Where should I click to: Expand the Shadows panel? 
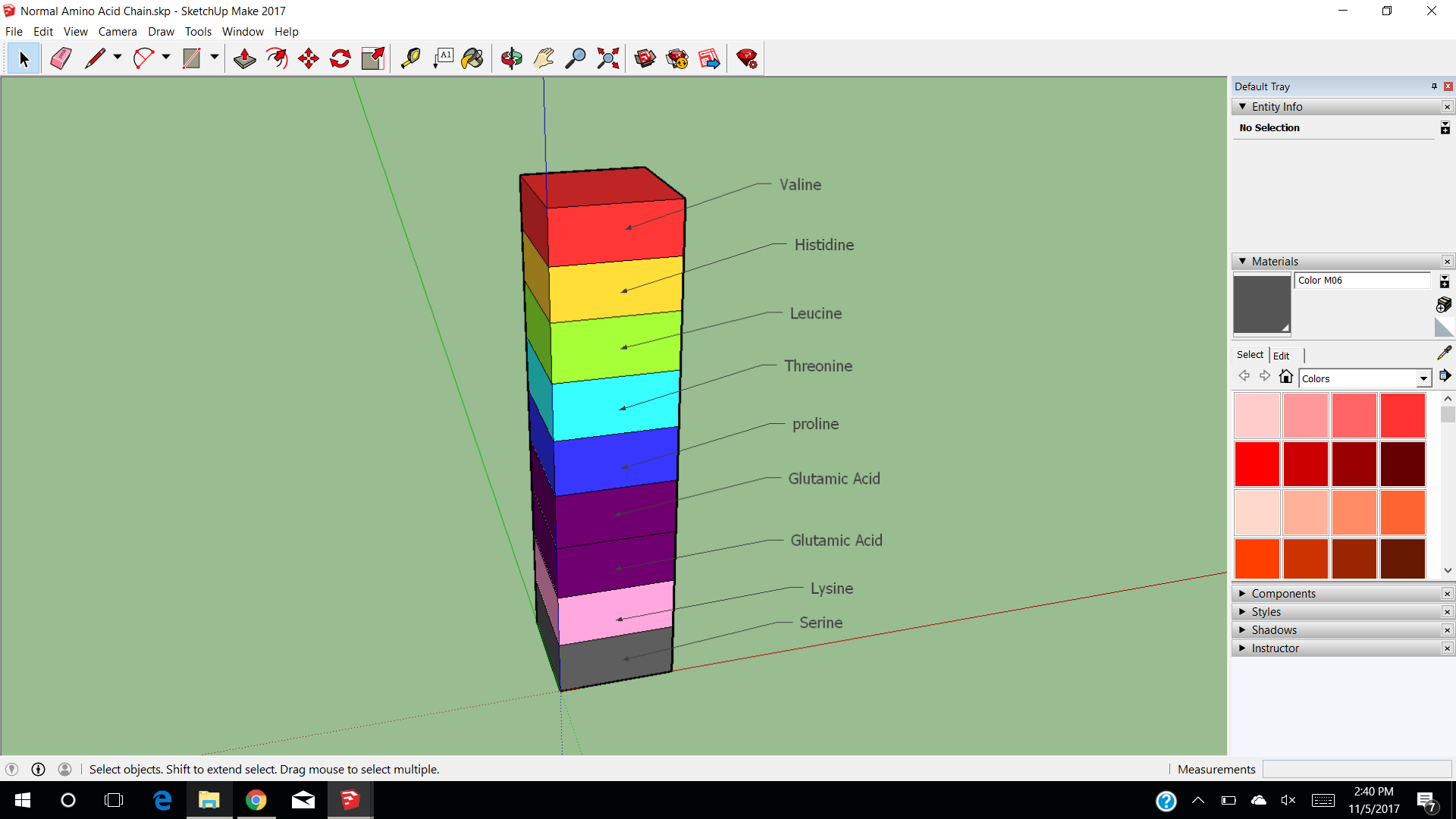1274,630
